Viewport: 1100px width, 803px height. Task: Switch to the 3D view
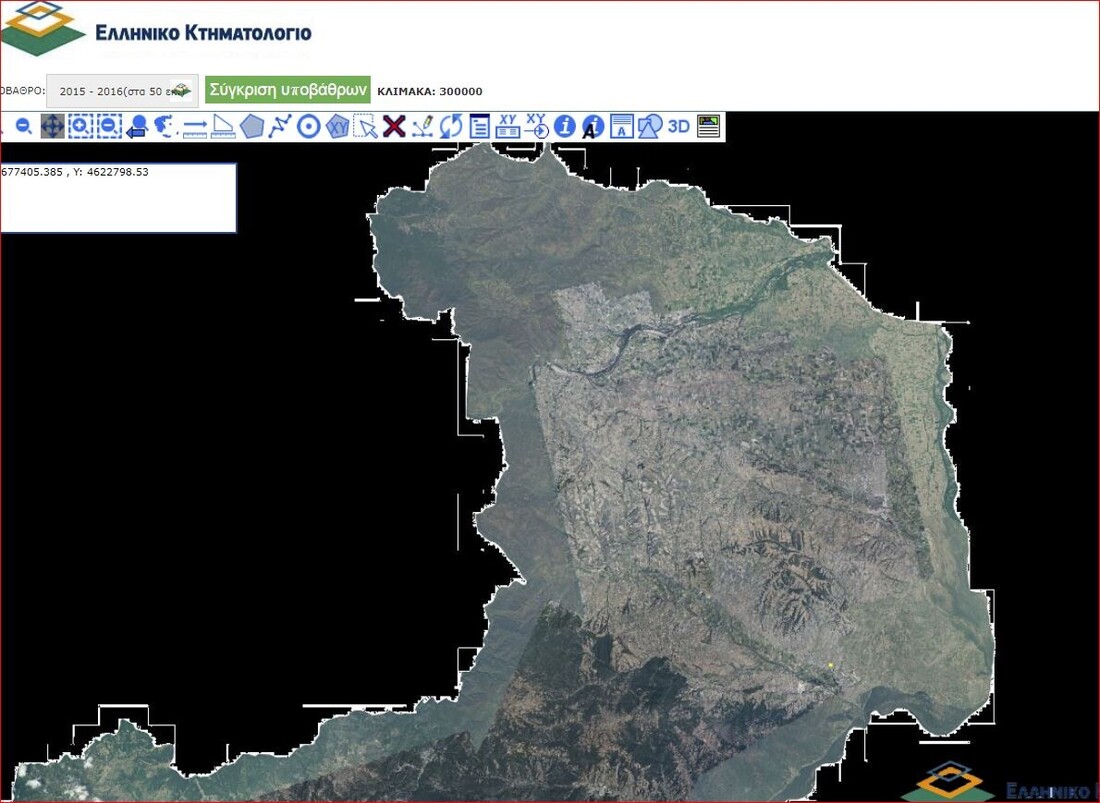679,127
